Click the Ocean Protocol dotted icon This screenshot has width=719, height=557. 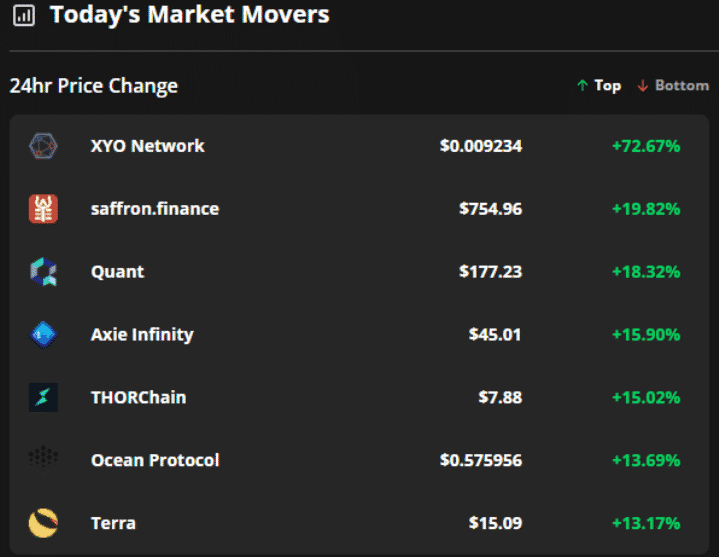pos(43,460)
